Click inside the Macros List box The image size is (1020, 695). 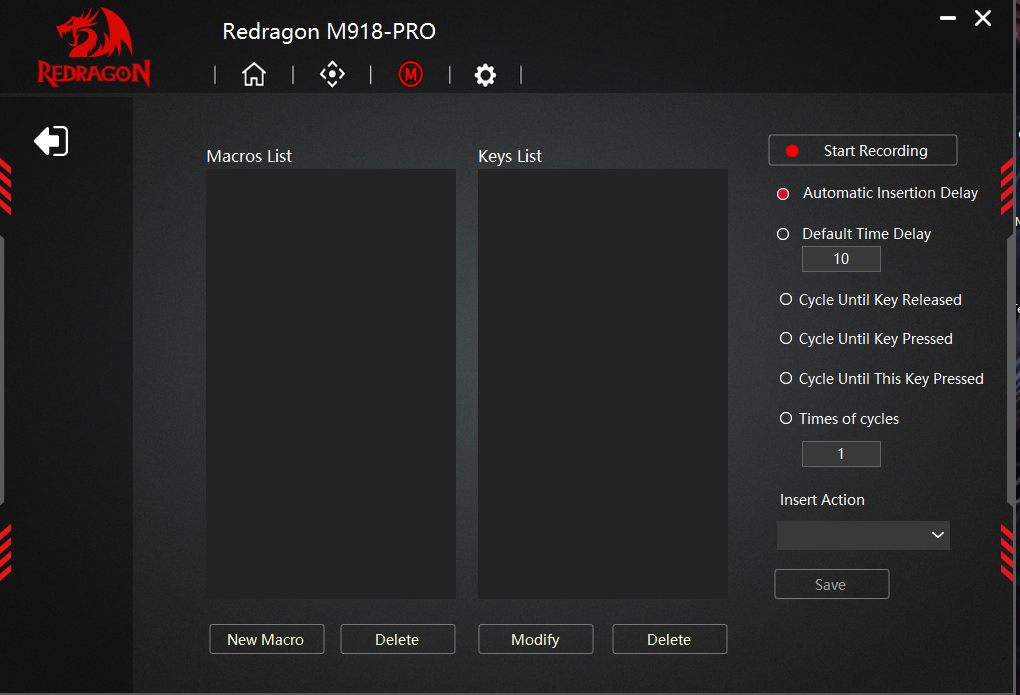[x=331, y=384]
